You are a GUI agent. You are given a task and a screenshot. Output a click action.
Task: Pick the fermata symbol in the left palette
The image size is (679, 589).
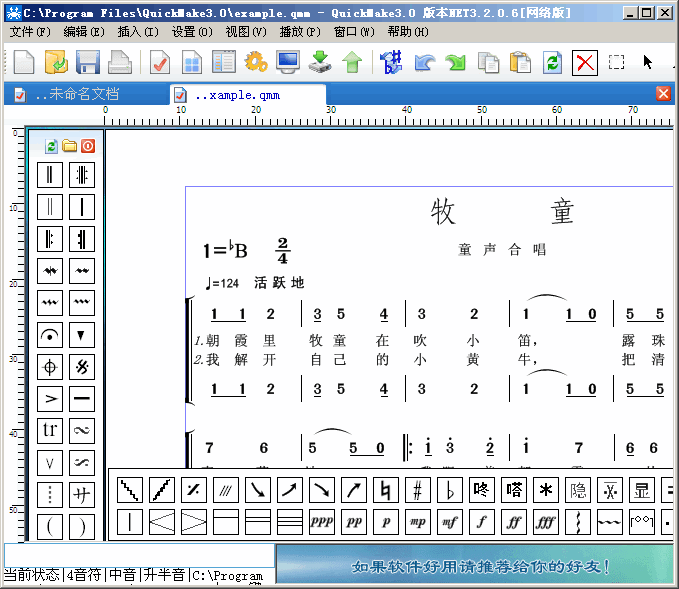click(50, 334)
